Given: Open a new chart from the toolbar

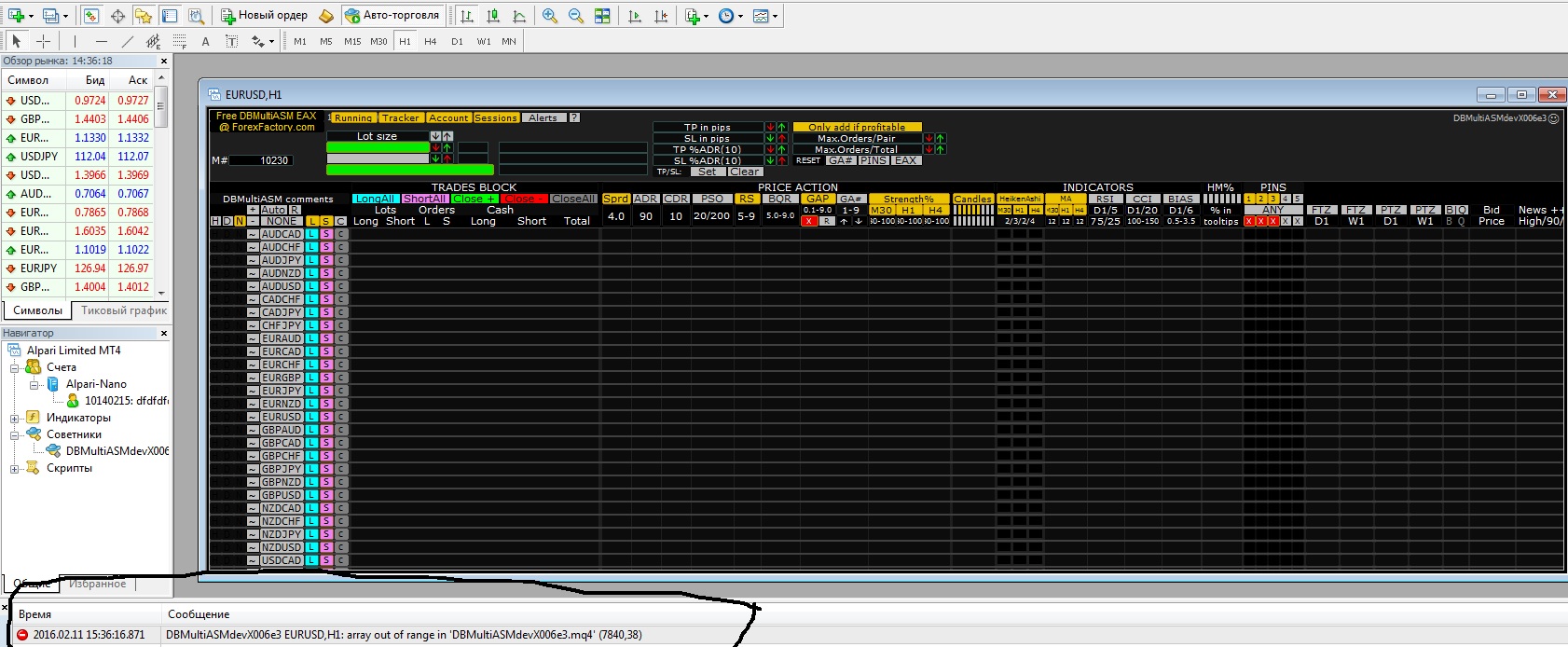Looking at the screenshot, I should click(x=16, y=15).
